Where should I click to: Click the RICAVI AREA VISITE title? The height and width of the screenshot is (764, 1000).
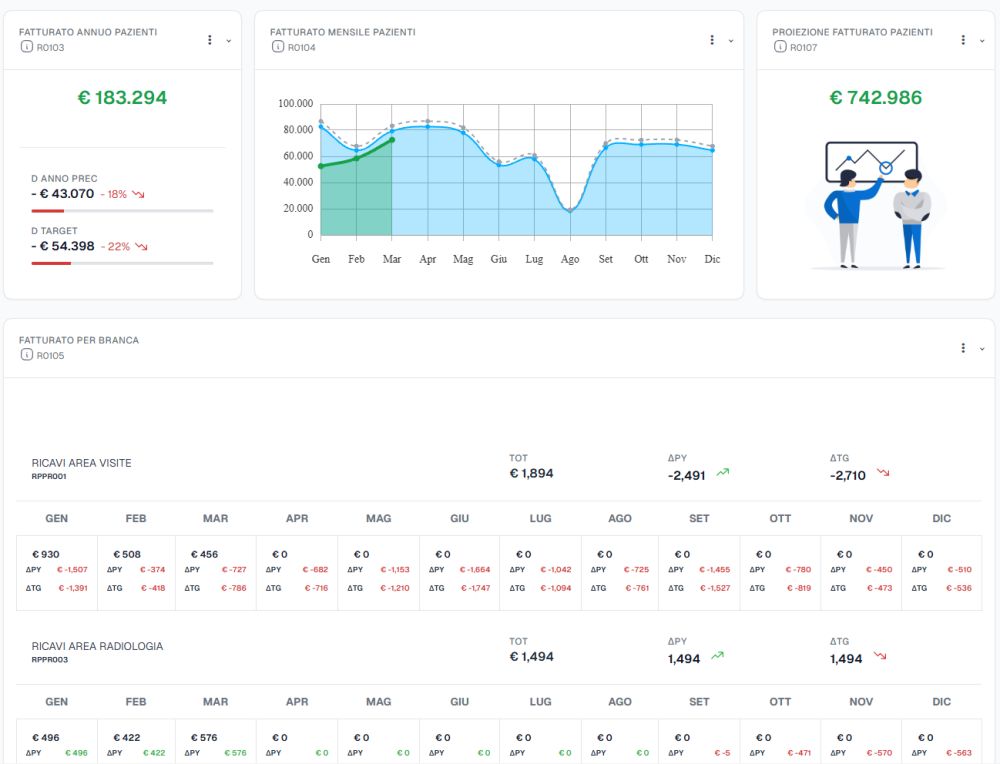(x=82, y=463)
